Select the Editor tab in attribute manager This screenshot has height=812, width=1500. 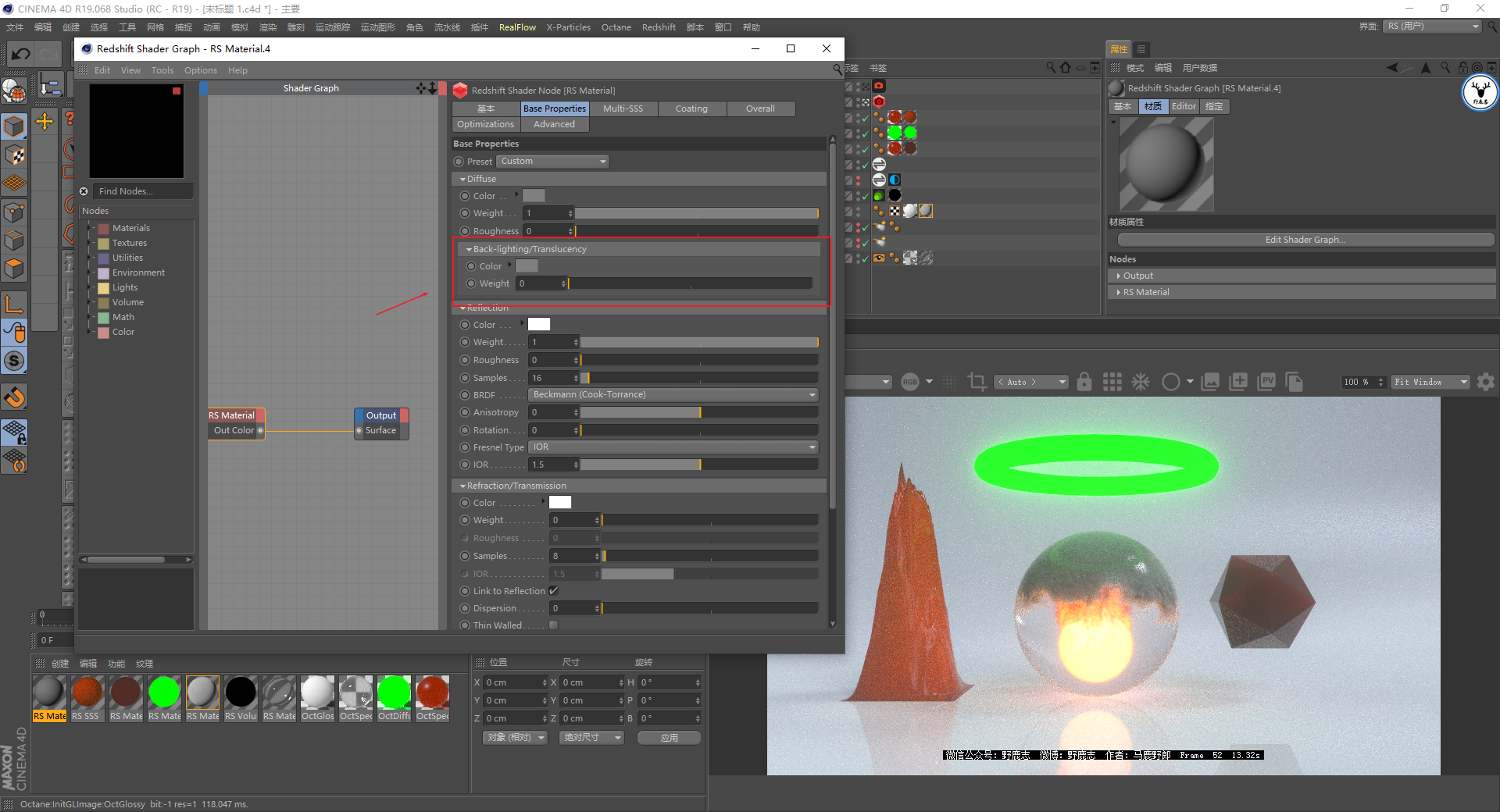[1184, 106]
